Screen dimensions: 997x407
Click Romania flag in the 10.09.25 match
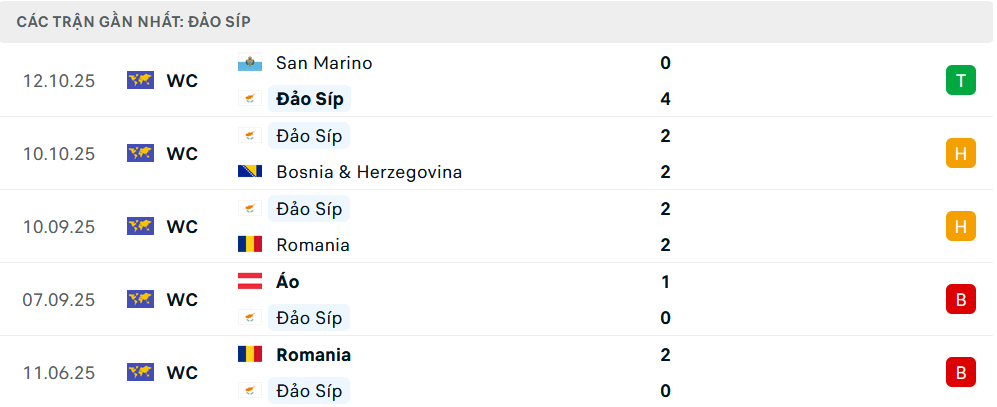pyautogui.click(x=249, y=245)
